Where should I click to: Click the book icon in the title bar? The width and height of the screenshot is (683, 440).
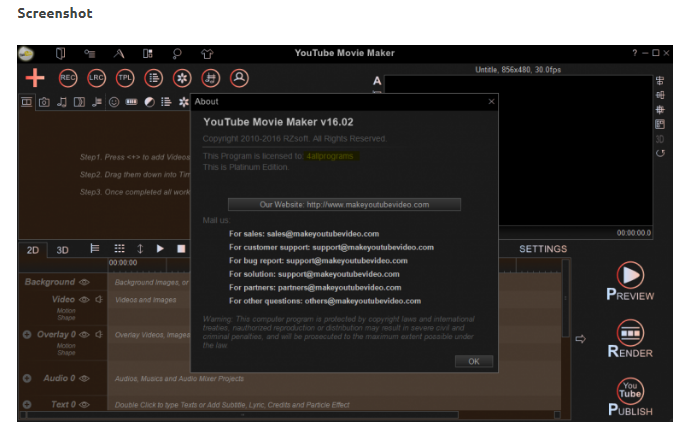click(61, 54)
